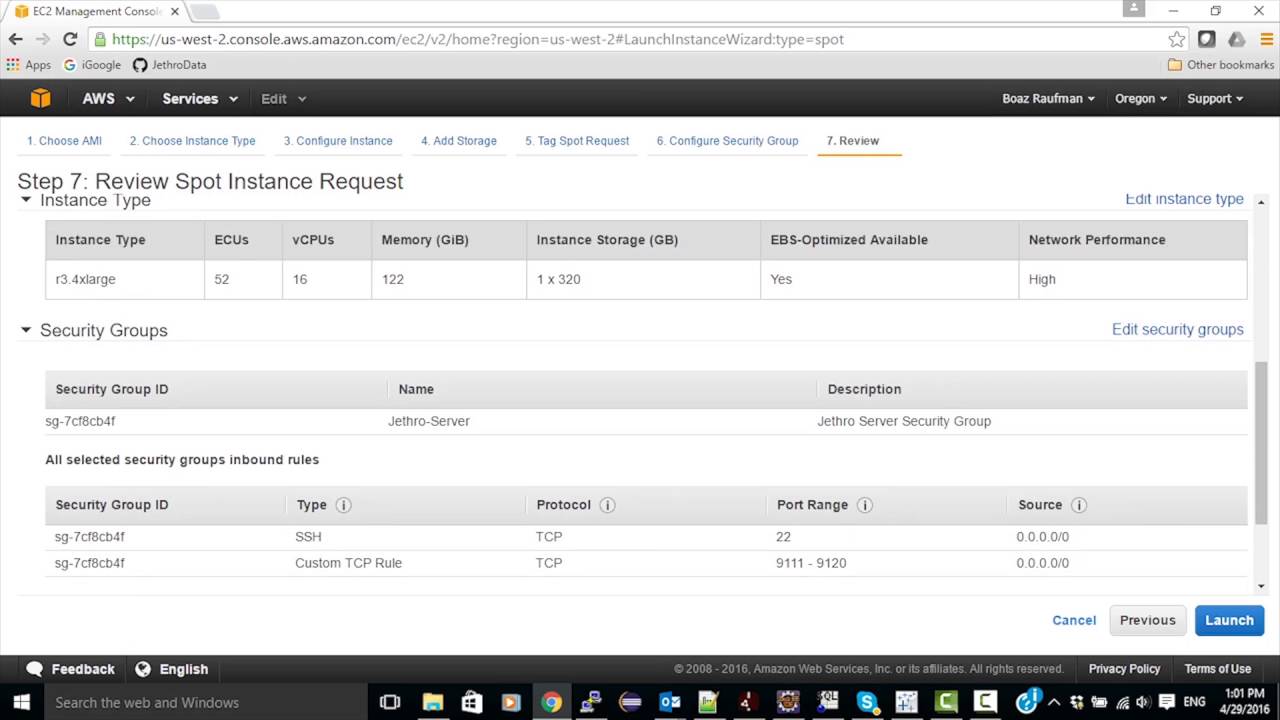Open the Services dropdown menu
The width and height of the screenshot is (1280, 720).
tap(200, 98)
